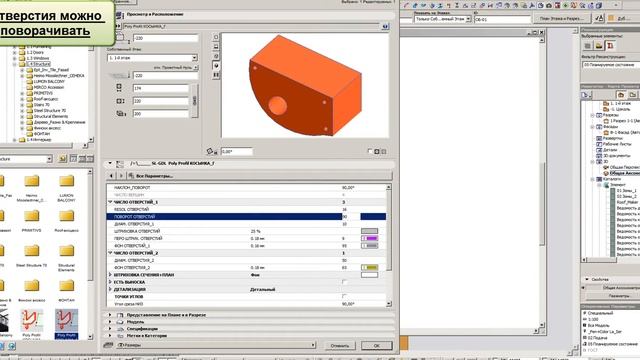Screen dimensions: 640x360
Task: Select preview picture mode icon
Action: tap(216, 75)
